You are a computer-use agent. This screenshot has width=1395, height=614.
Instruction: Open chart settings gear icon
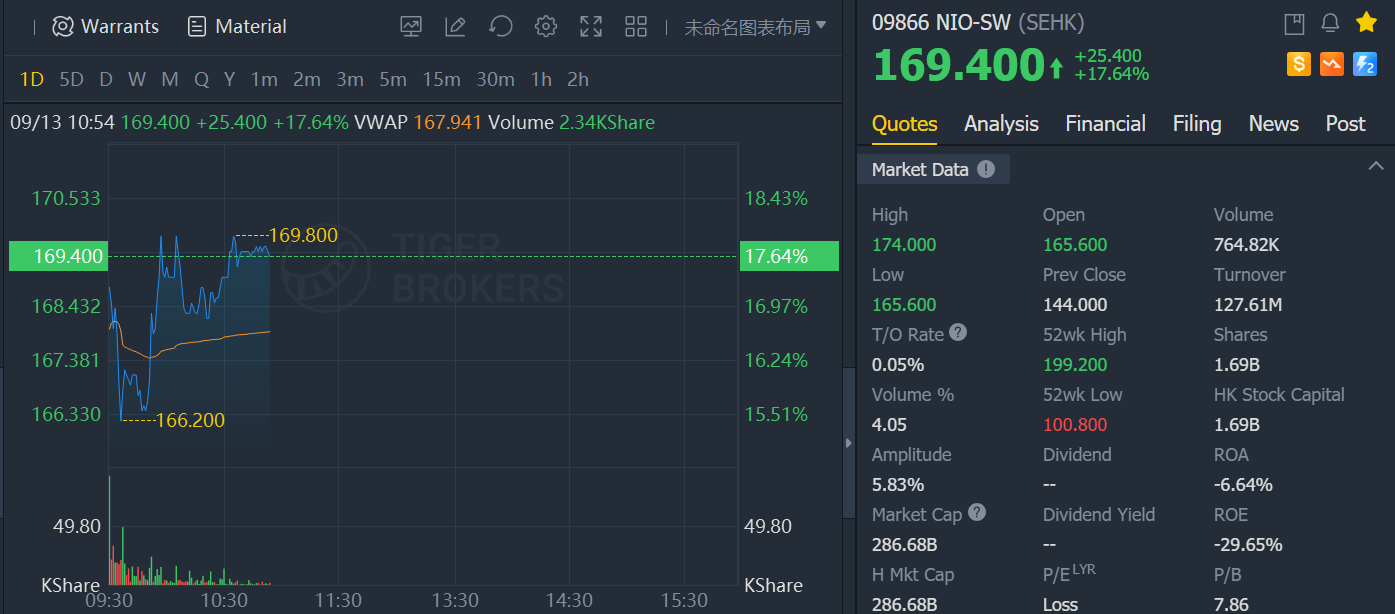(x=546, y=27)
